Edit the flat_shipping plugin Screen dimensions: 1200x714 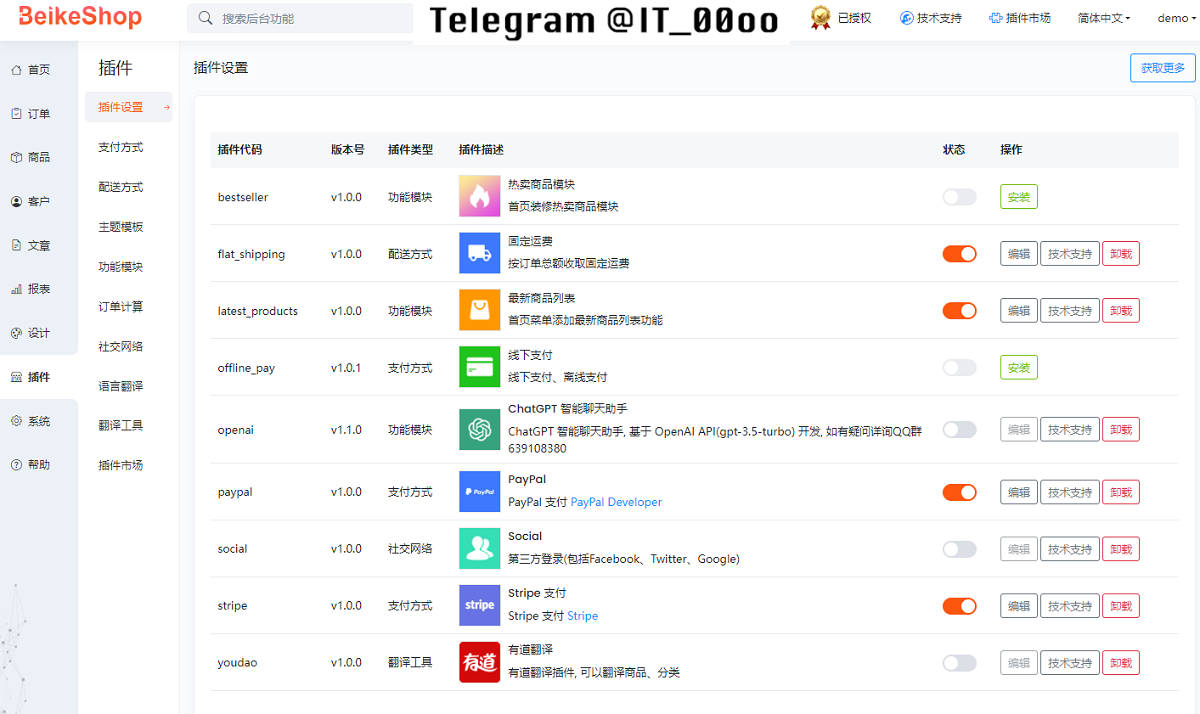[x=1019, y=254]
